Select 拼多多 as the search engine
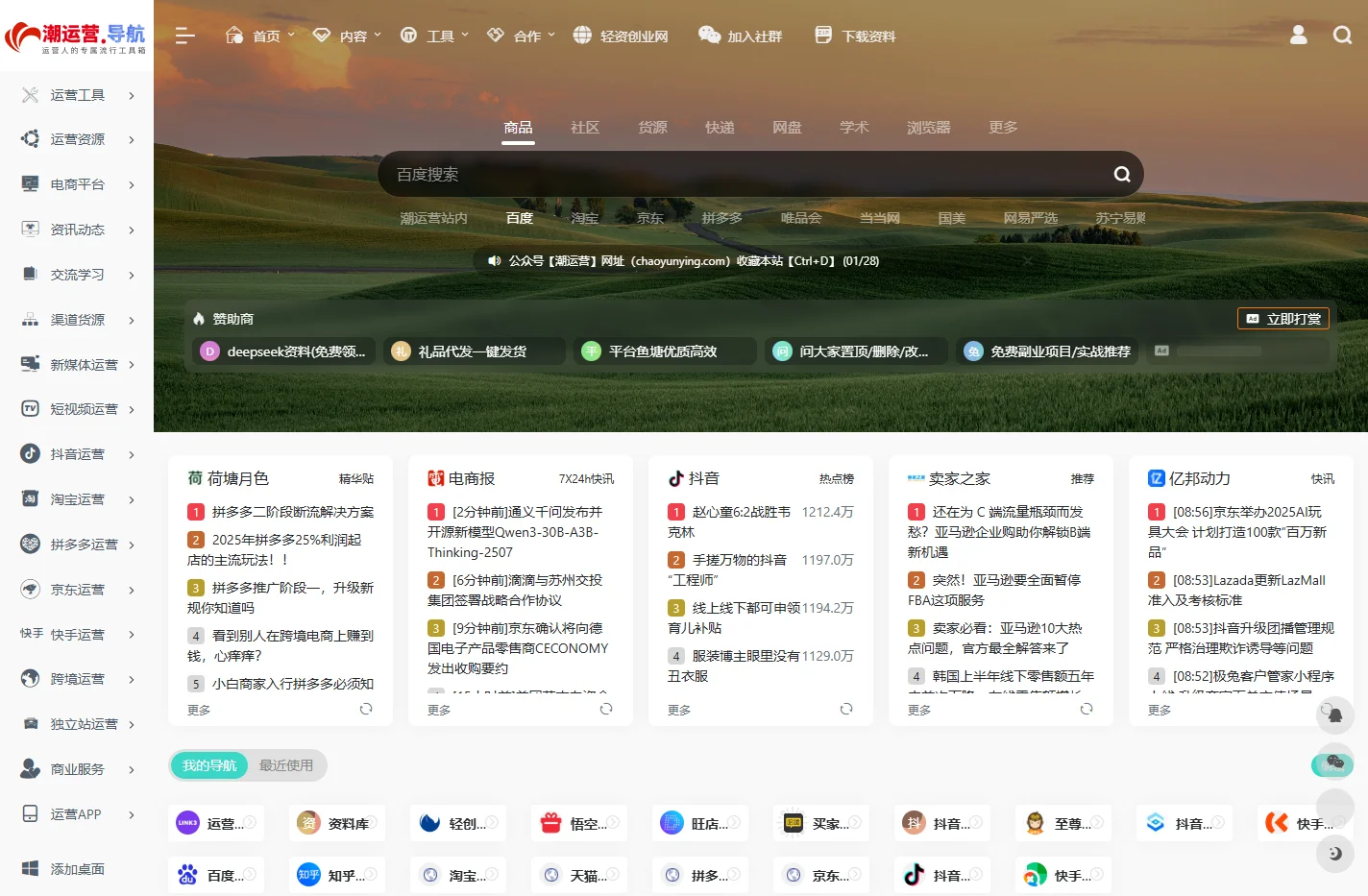Viewport: 1368px width, 896px height. tap(722, 218)
